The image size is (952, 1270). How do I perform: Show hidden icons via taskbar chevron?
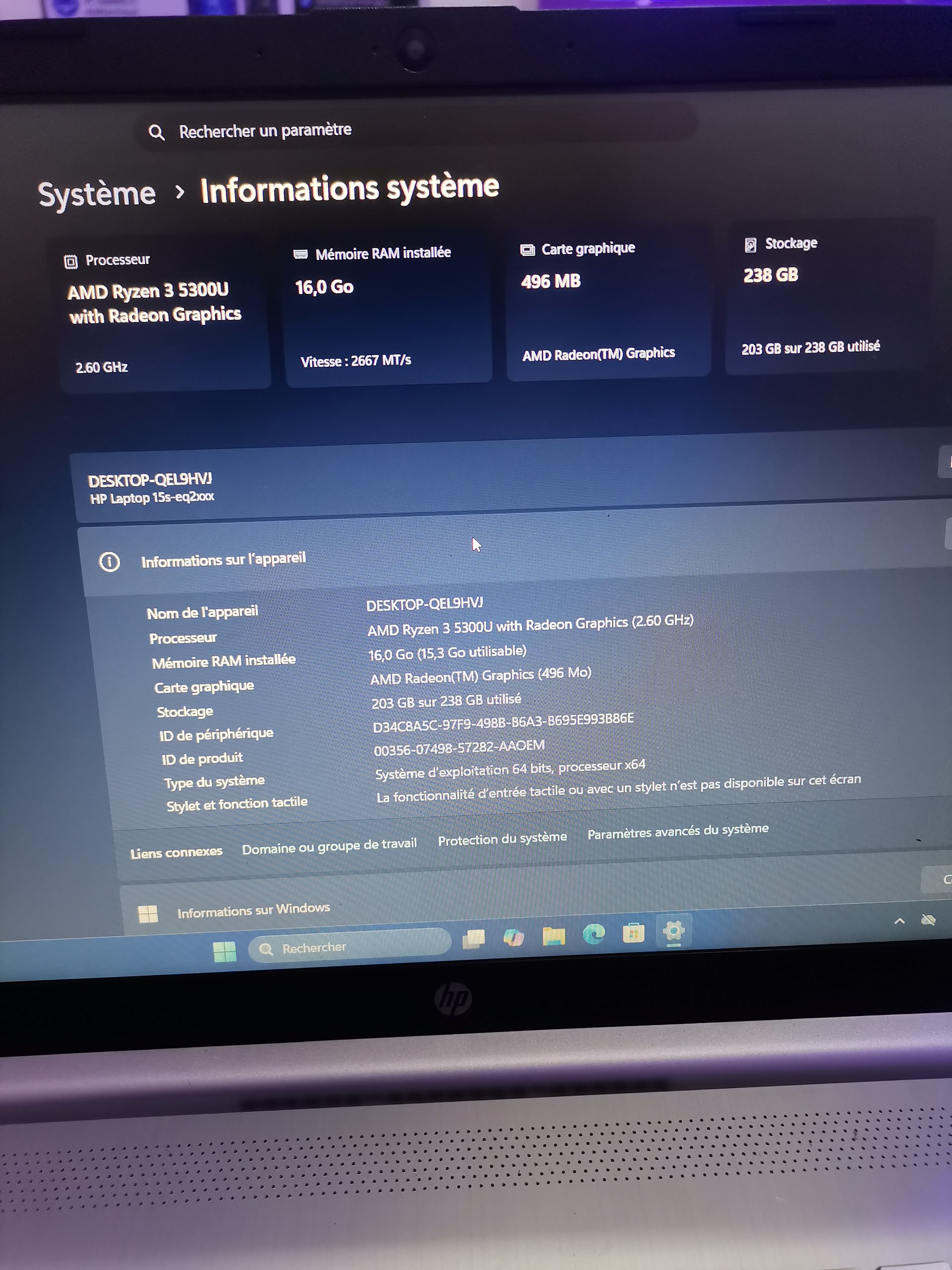(899, 921)
